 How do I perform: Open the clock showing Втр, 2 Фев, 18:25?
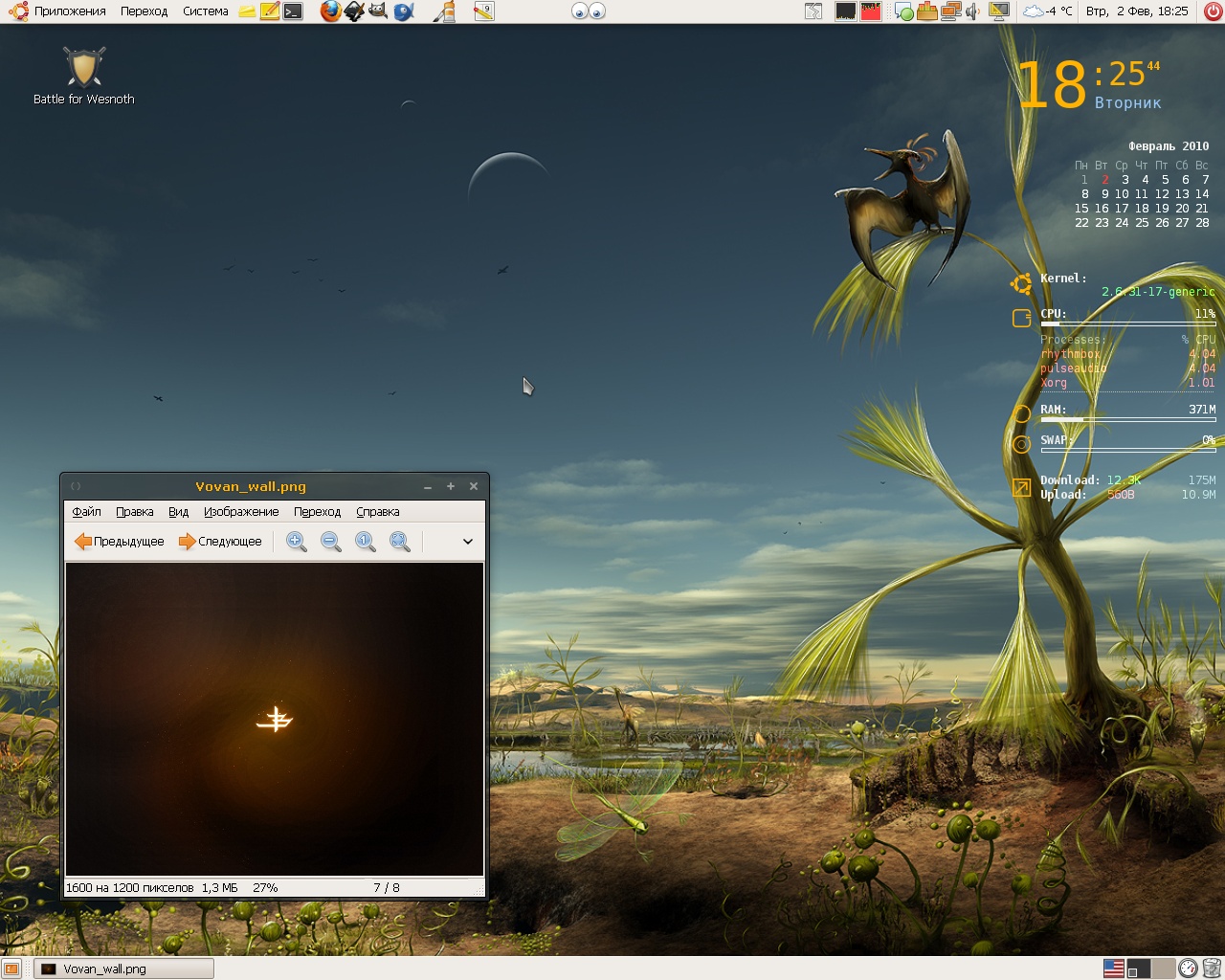(1137, 11)
